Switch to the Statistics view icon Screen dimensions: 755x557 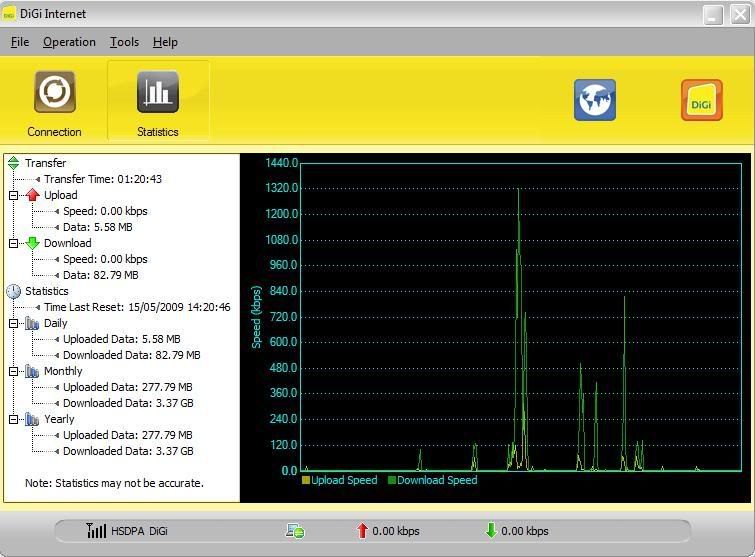click(158, 92)
